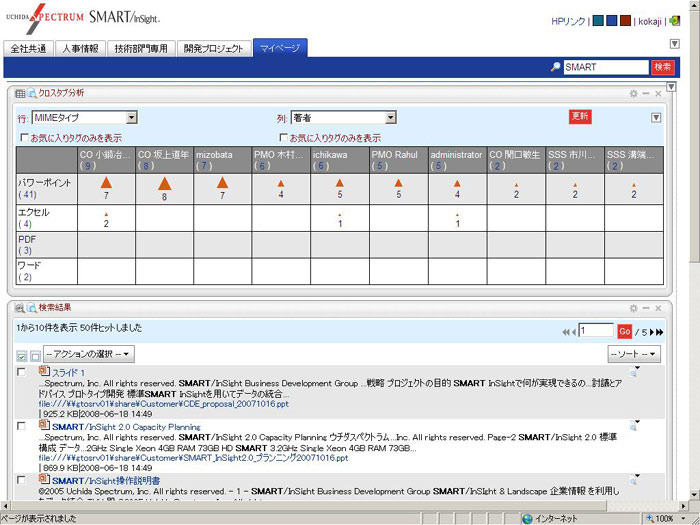Click the red 更新 button
This screenshot has height=525, width=700.
tap(580, 117)
